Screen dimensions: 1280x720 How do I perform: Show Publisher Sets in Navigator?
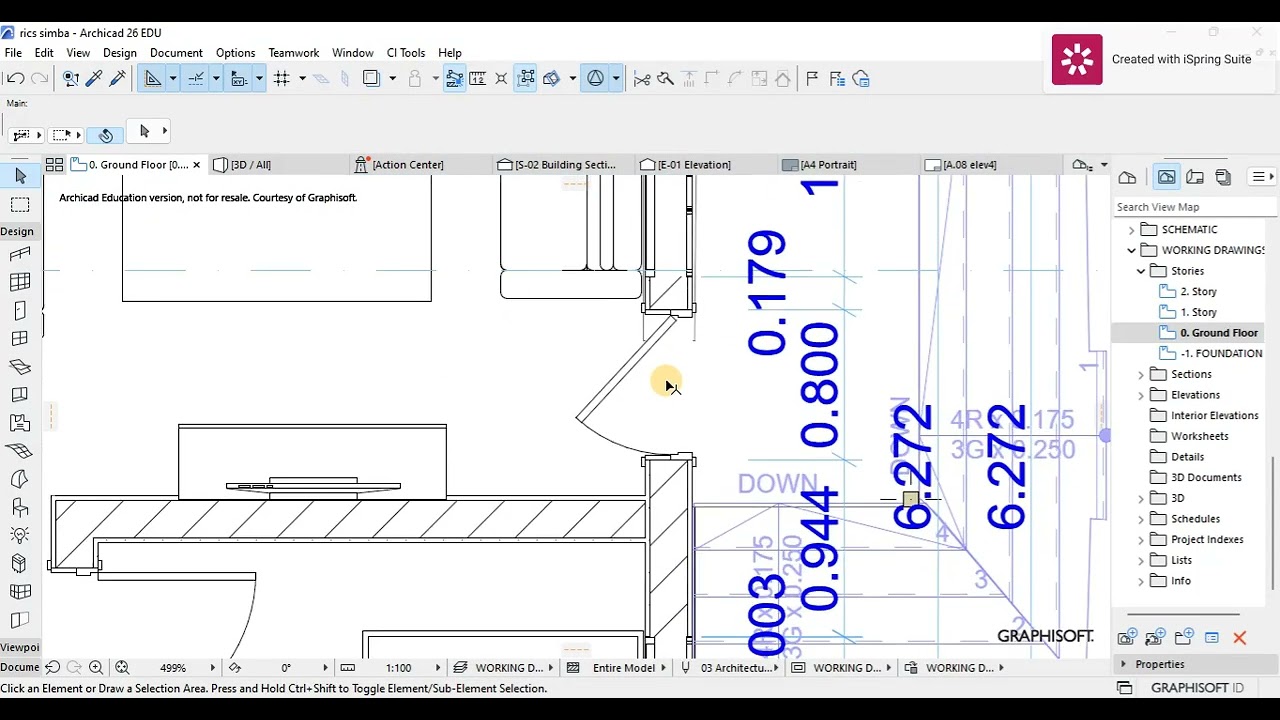tap(1223, 177)
